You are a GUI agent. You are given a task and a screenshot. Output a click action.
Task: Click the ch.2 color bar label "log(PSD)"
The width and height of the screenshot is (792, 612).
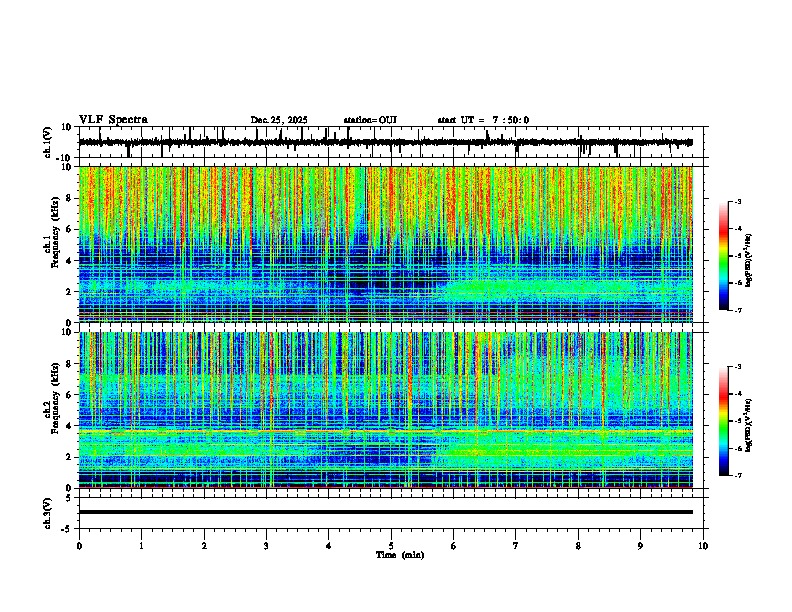coord(749,425)
